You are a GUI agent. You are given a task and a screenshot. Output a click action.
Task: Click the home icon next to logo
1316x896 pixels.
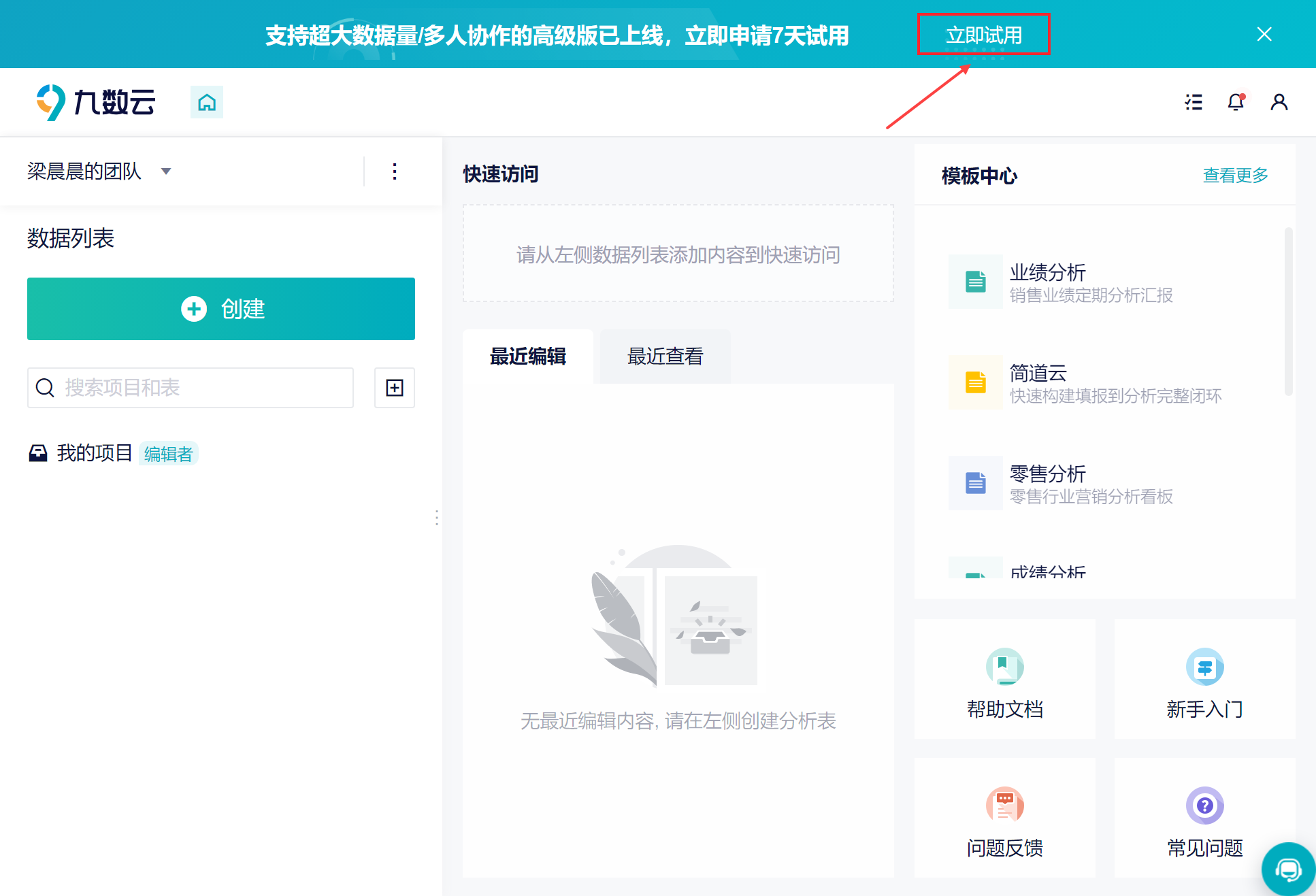click(206, 102)
